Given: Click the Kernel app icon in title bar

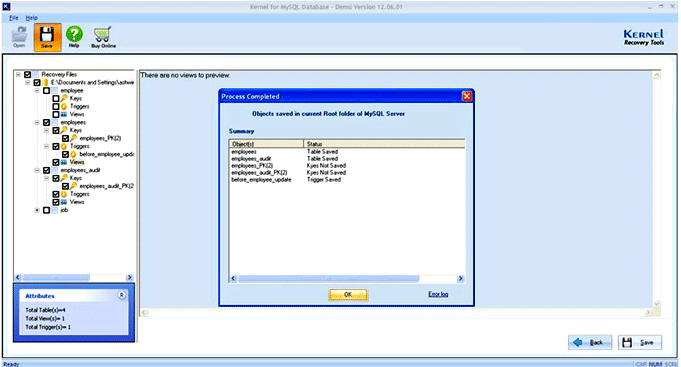Looking at the screenshot, I should tap(6, 7).
